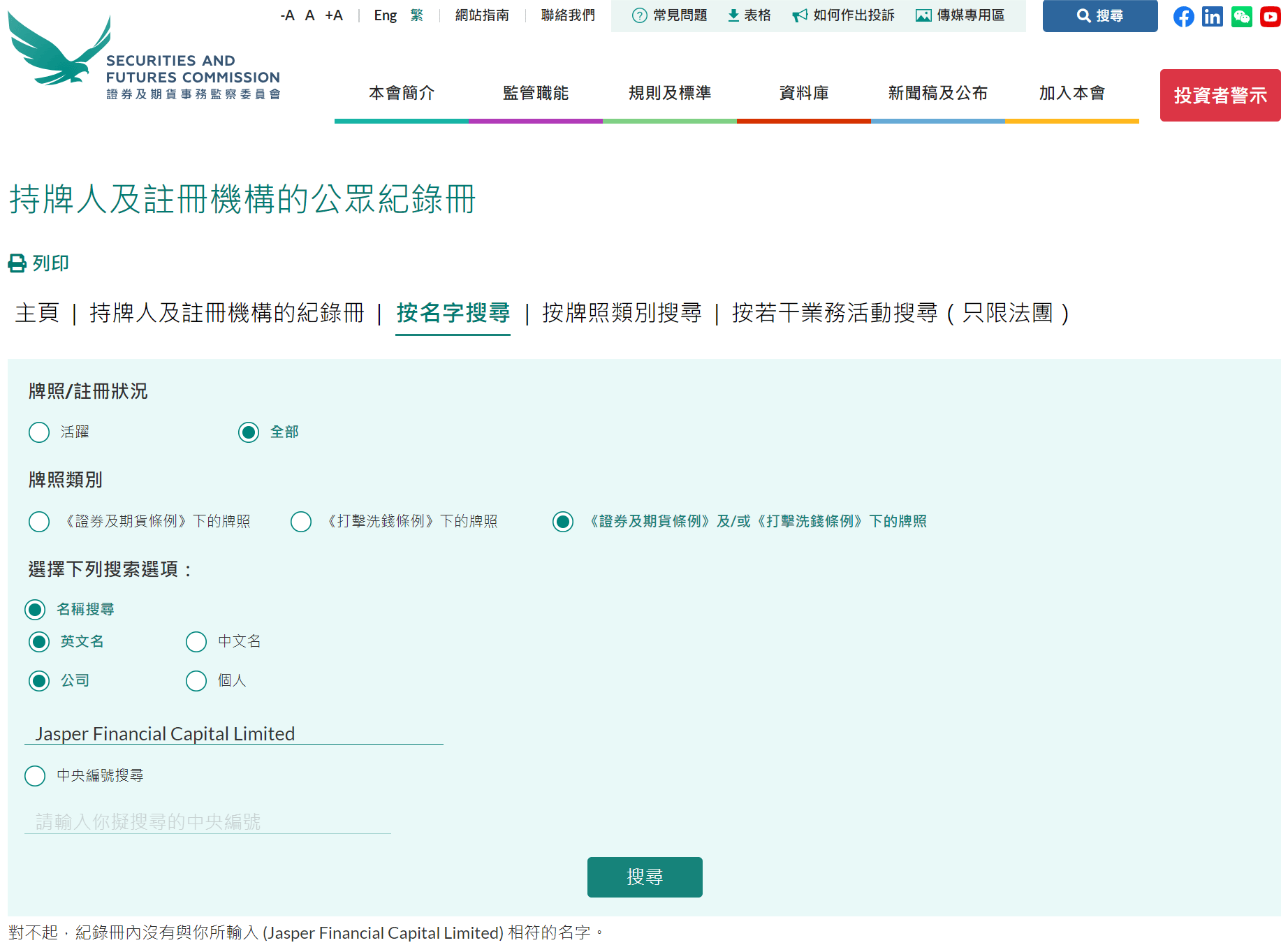This screenshot has width=1288, height=952.
Task: Increase font size with +A
Action: point(334,15)
